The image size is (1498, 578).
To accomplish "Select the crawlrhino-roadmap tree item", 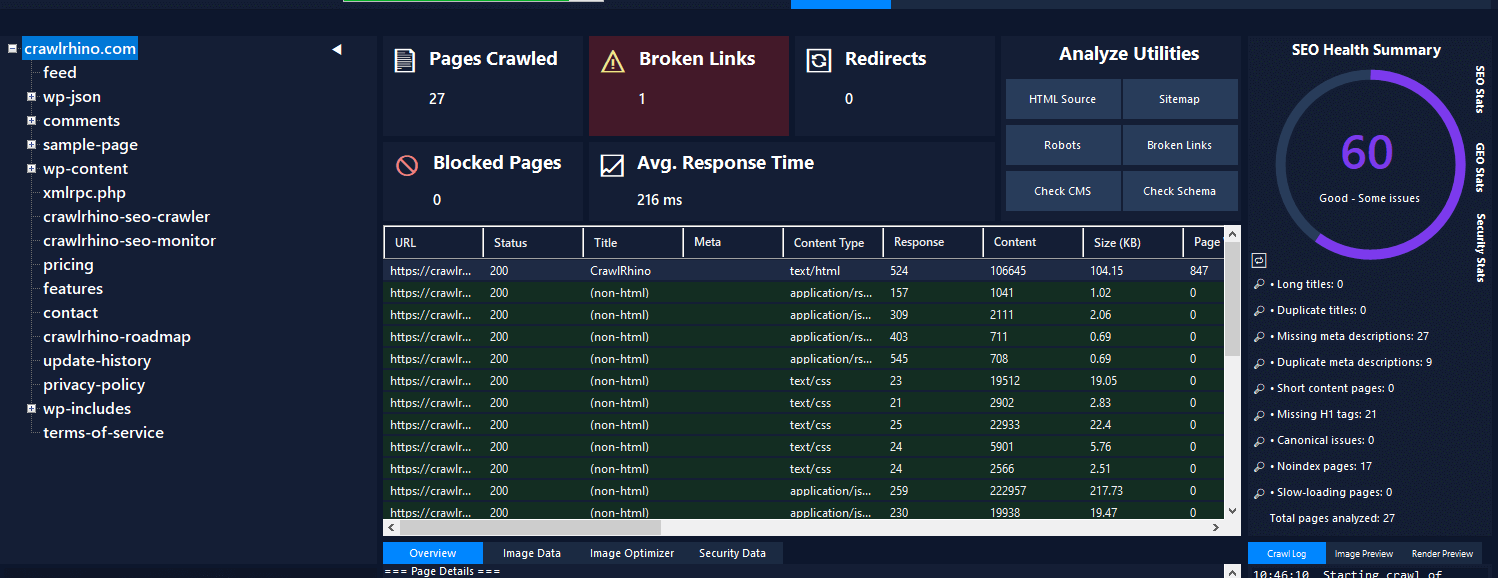I will tap(116, 336).
